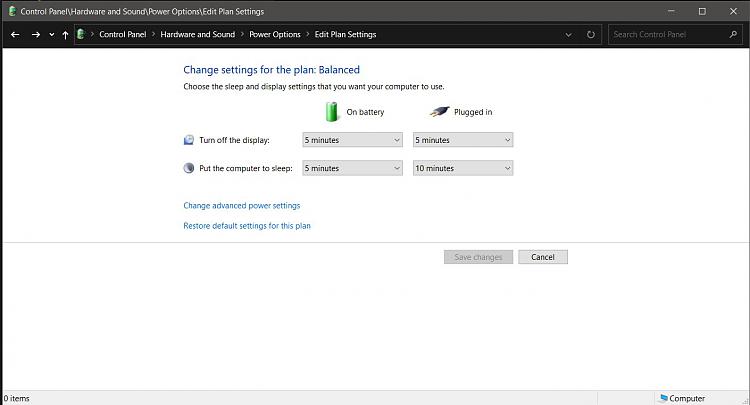Click the 'On battery' column label
Screen dimensions: 750x405
tap(365, 112)
